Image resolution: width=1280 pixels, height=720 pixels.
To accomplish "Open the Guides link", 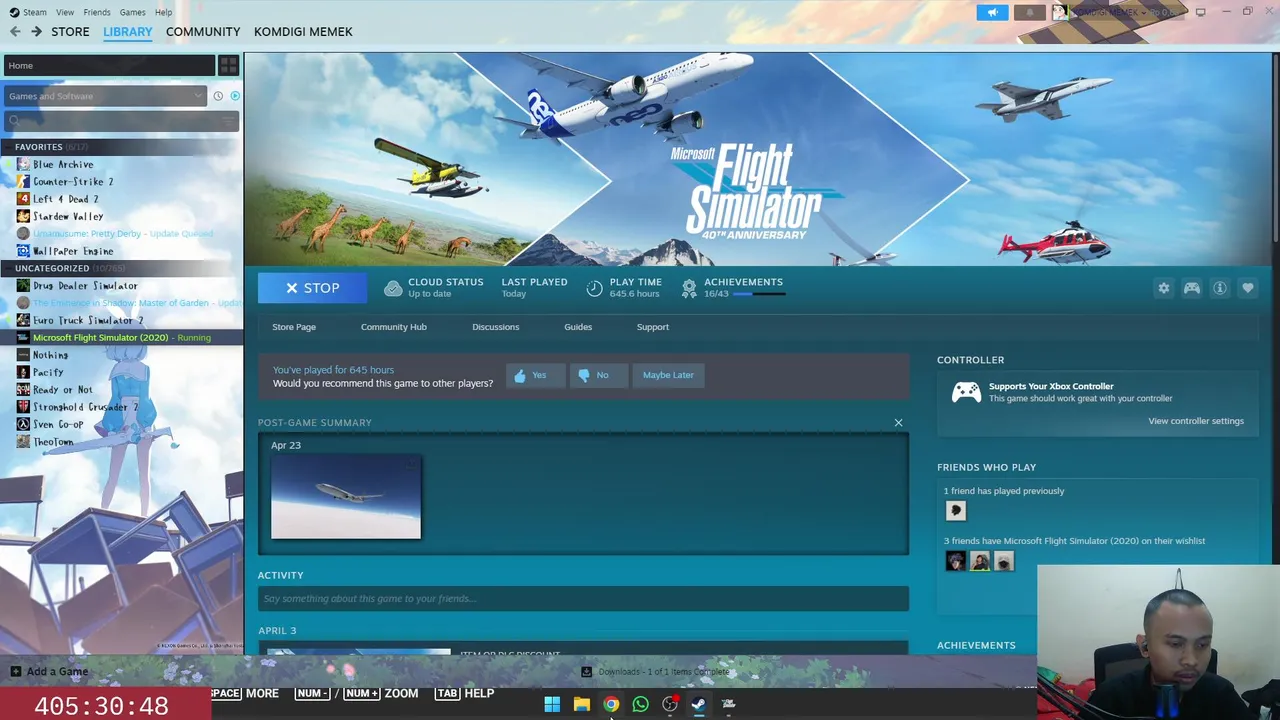I will tap(578, 327).
